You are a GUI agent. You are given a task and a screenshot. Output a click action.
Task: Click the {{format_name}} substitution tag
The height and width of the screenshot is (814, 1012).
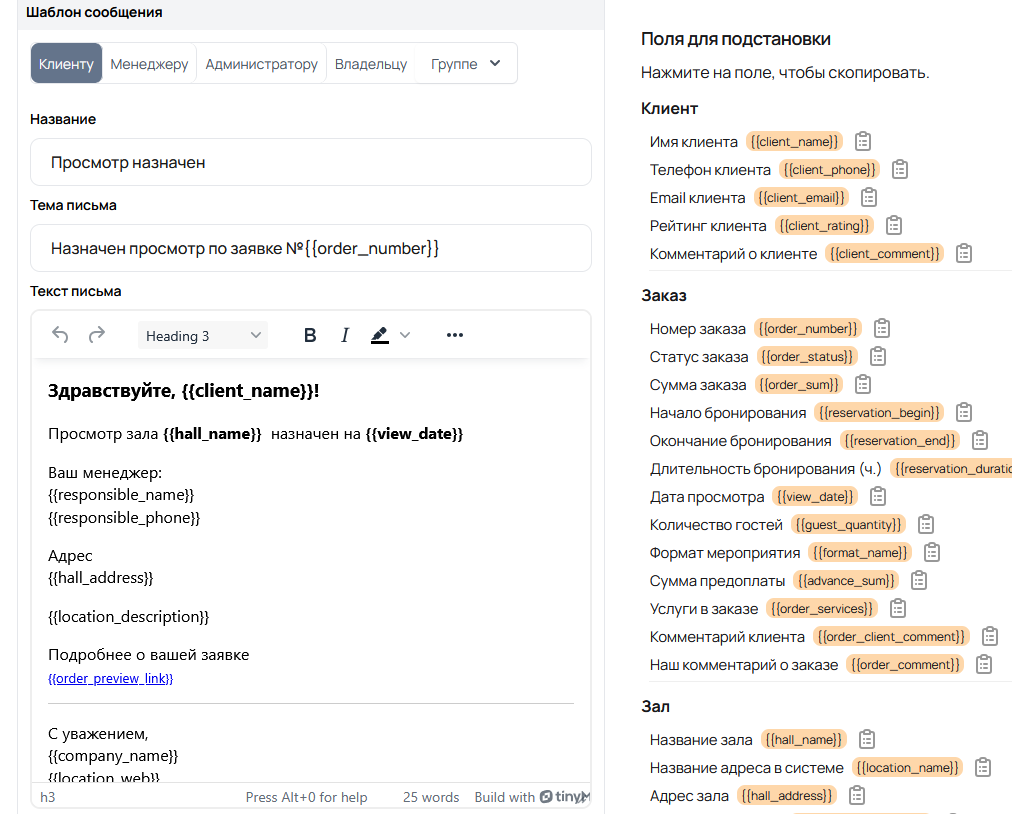pos(860,553)
